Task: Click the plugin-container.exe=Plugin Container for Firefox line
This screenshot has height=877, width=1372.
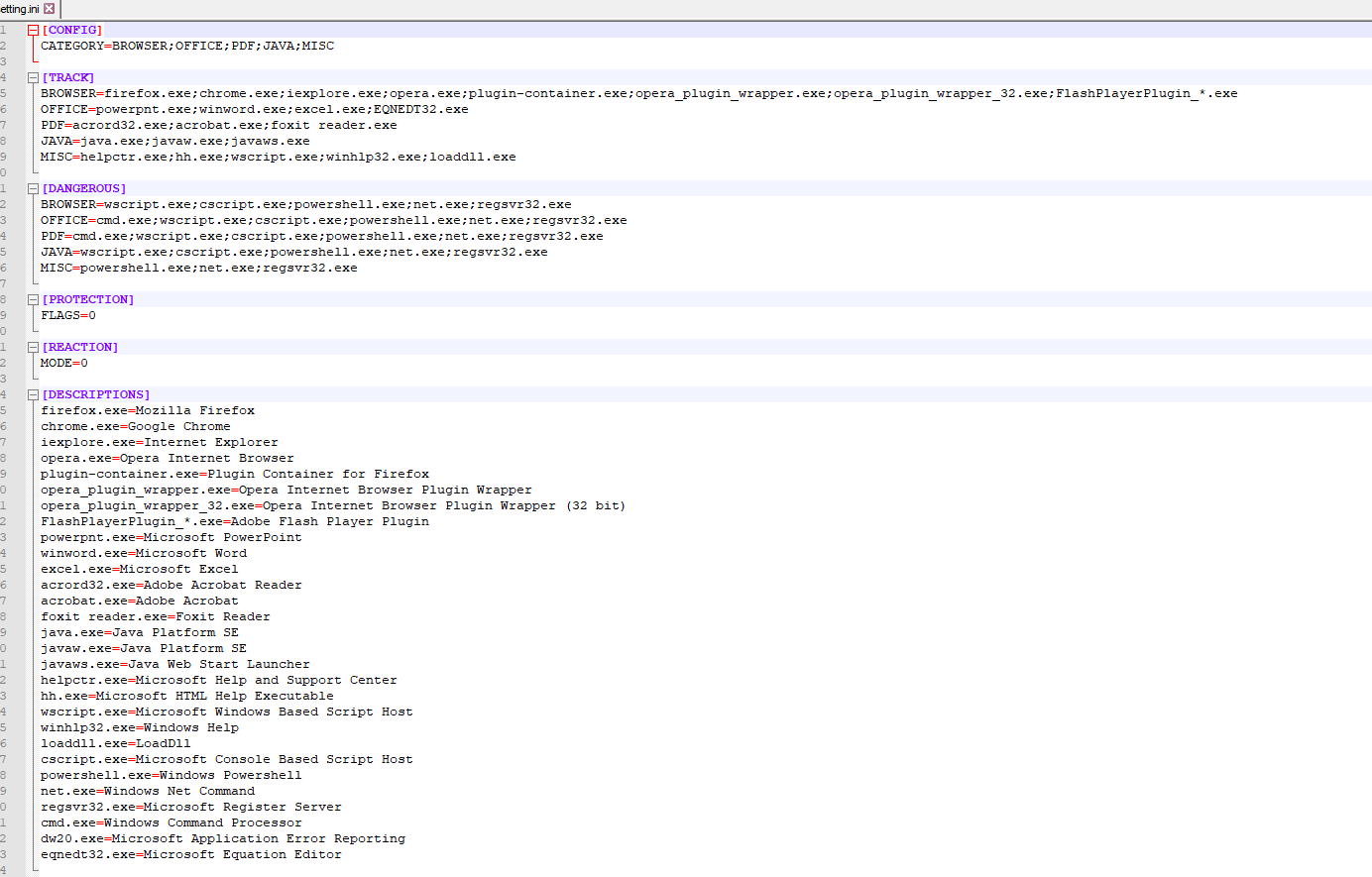Action: [x=235, y=474]
